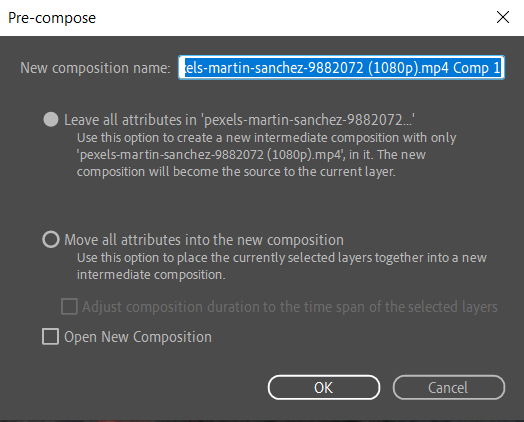Close the Pre-compose dialog with the X

(x=503, y=17)
